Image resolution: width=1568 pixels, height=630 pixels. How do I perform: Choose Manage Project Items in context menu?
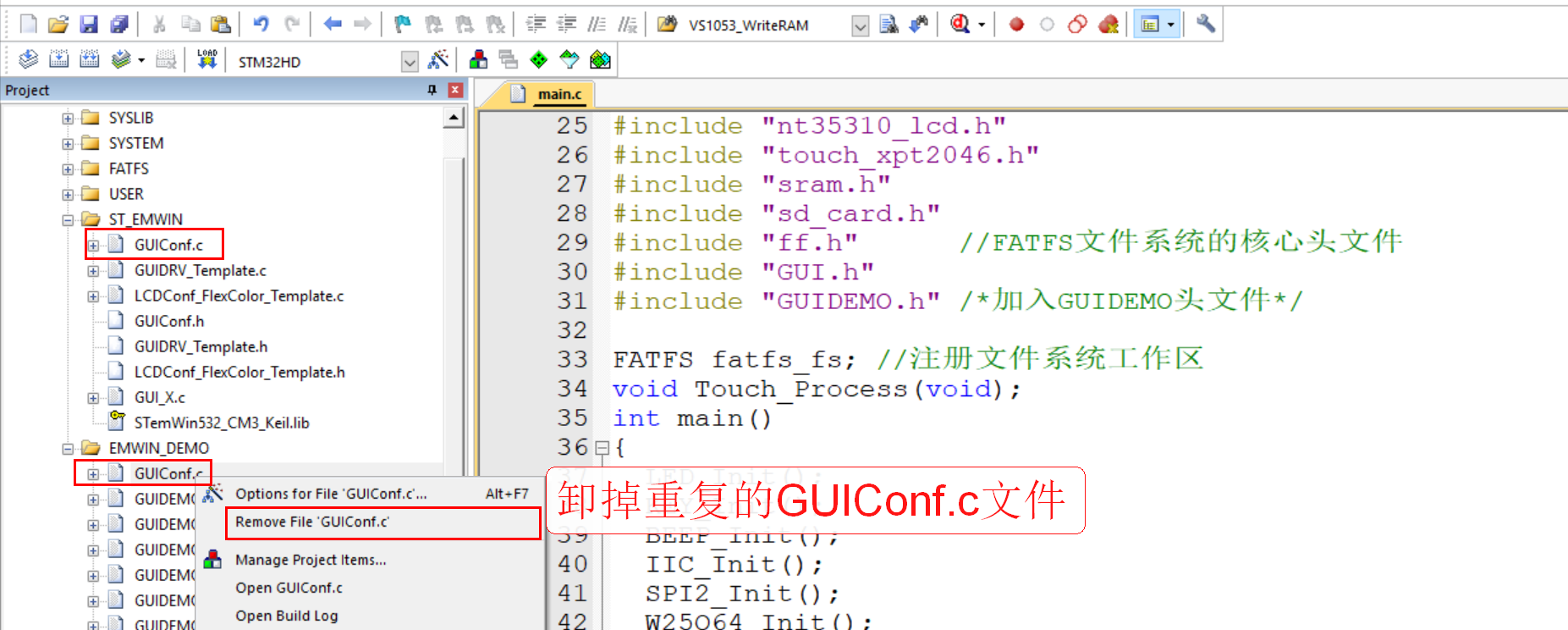(370, 560)
